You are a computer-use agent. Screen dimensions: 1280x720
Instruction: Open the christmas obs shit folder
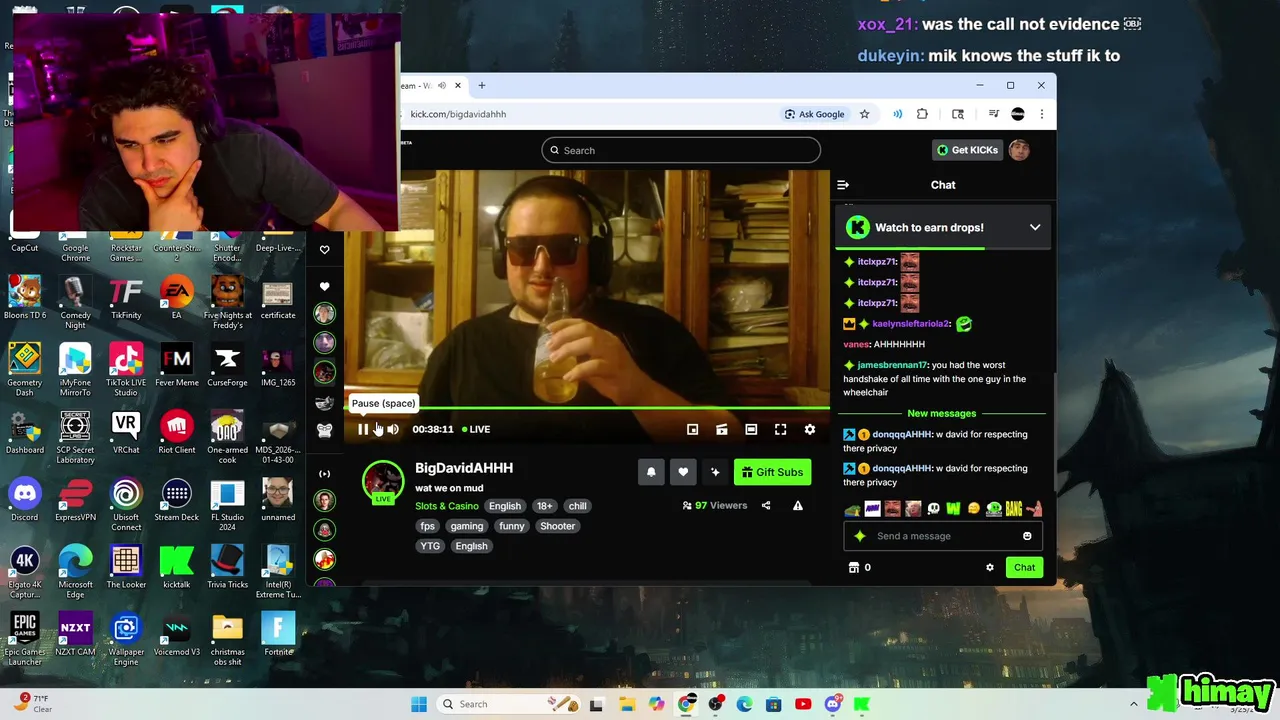(x=227, y=639)
